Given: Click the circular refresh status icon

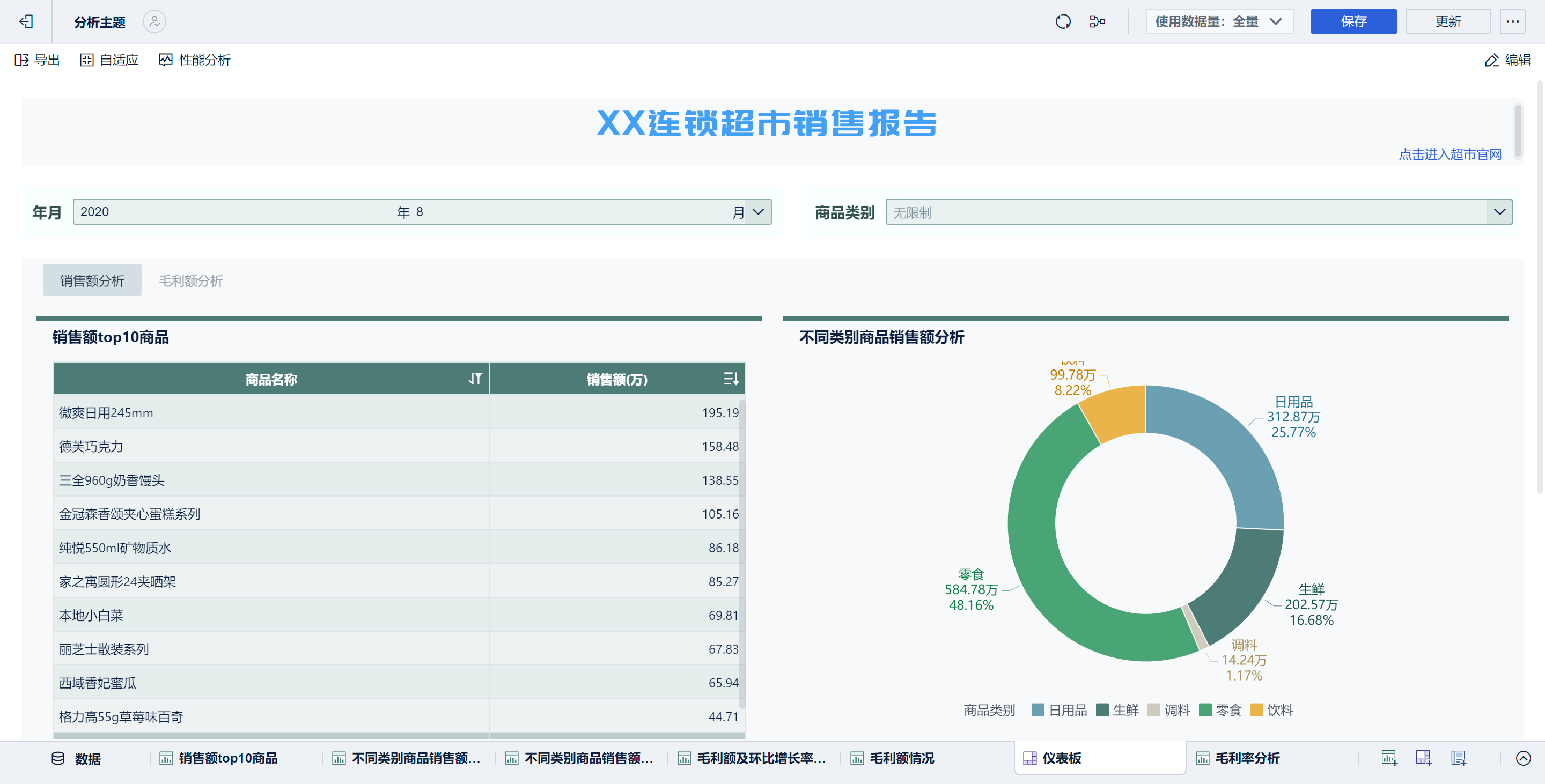Looking at the screenshot, I should coord(1063,21).
